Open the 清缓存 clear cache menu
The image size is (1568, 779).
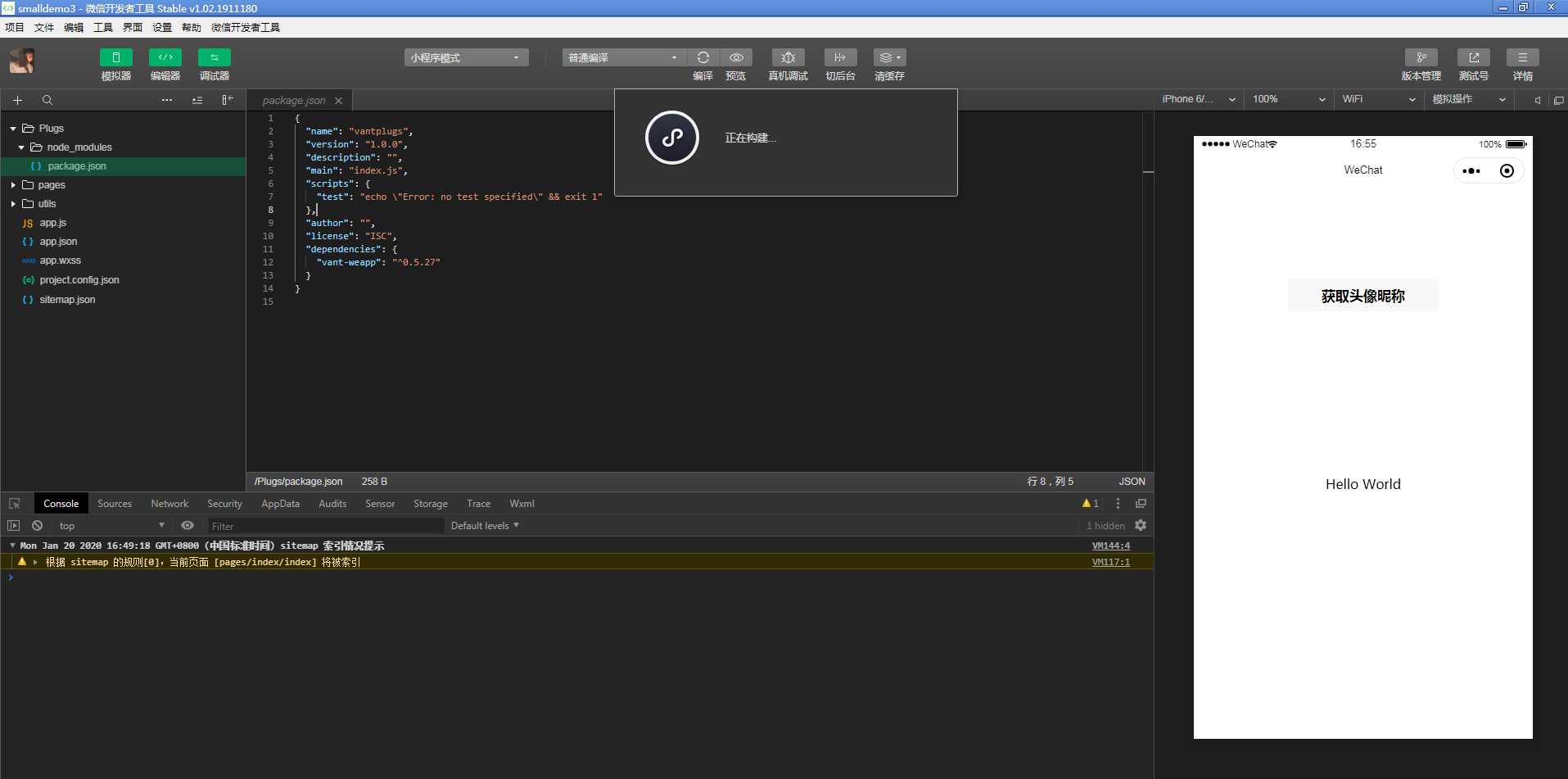coord(889,57)
